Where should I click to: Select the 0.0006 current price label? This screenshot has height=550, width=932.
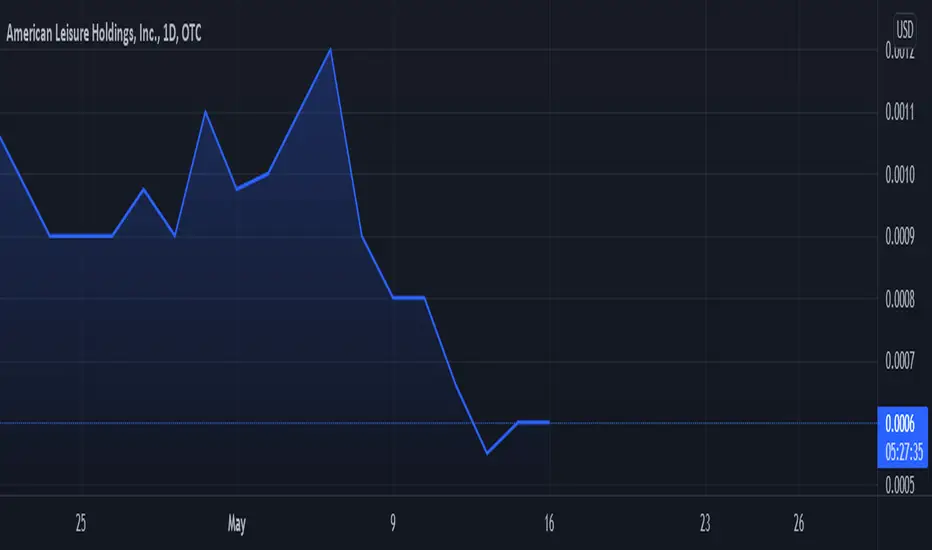pyautogui.click(x=900, y=423)
